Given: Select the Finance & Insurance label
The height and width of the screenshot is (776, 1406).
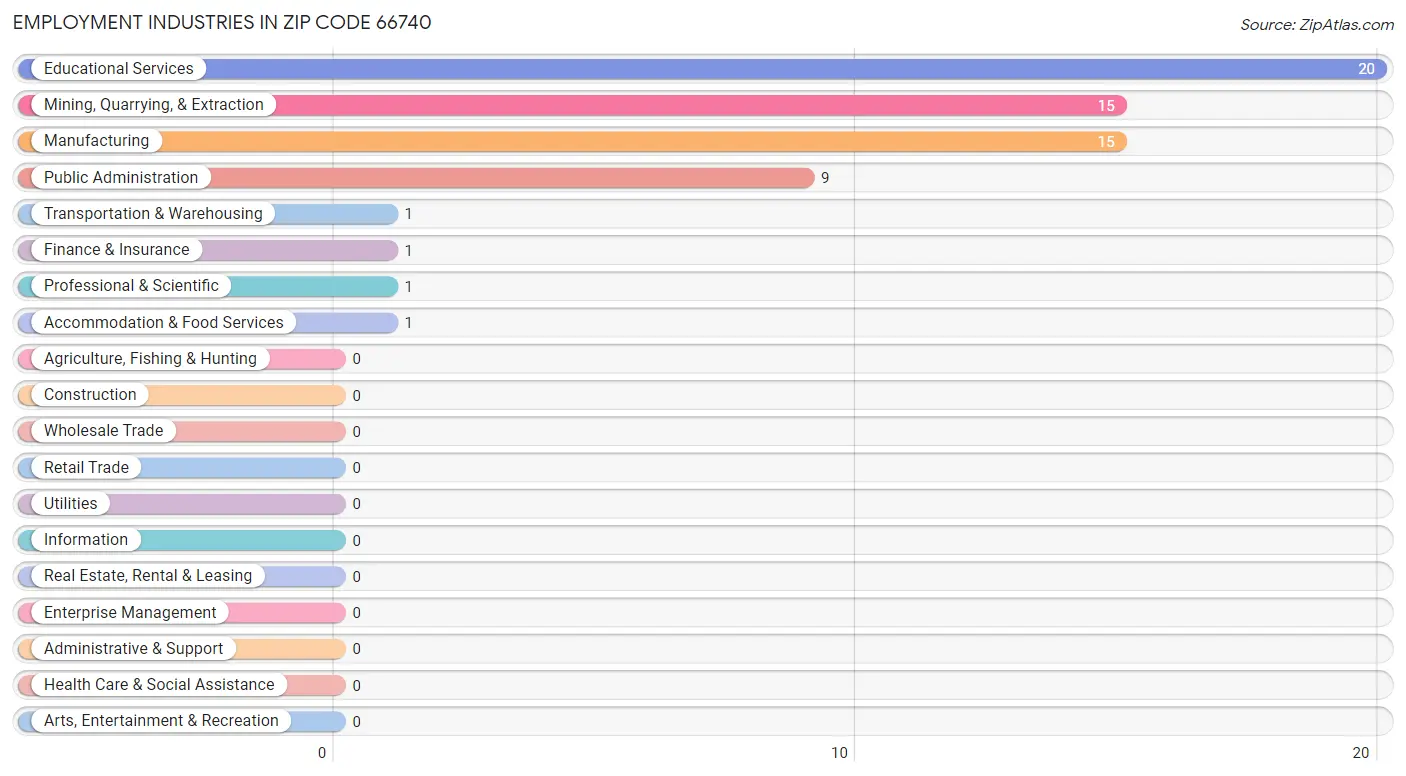Looking at the screenshot, I should tap(116, 250).
